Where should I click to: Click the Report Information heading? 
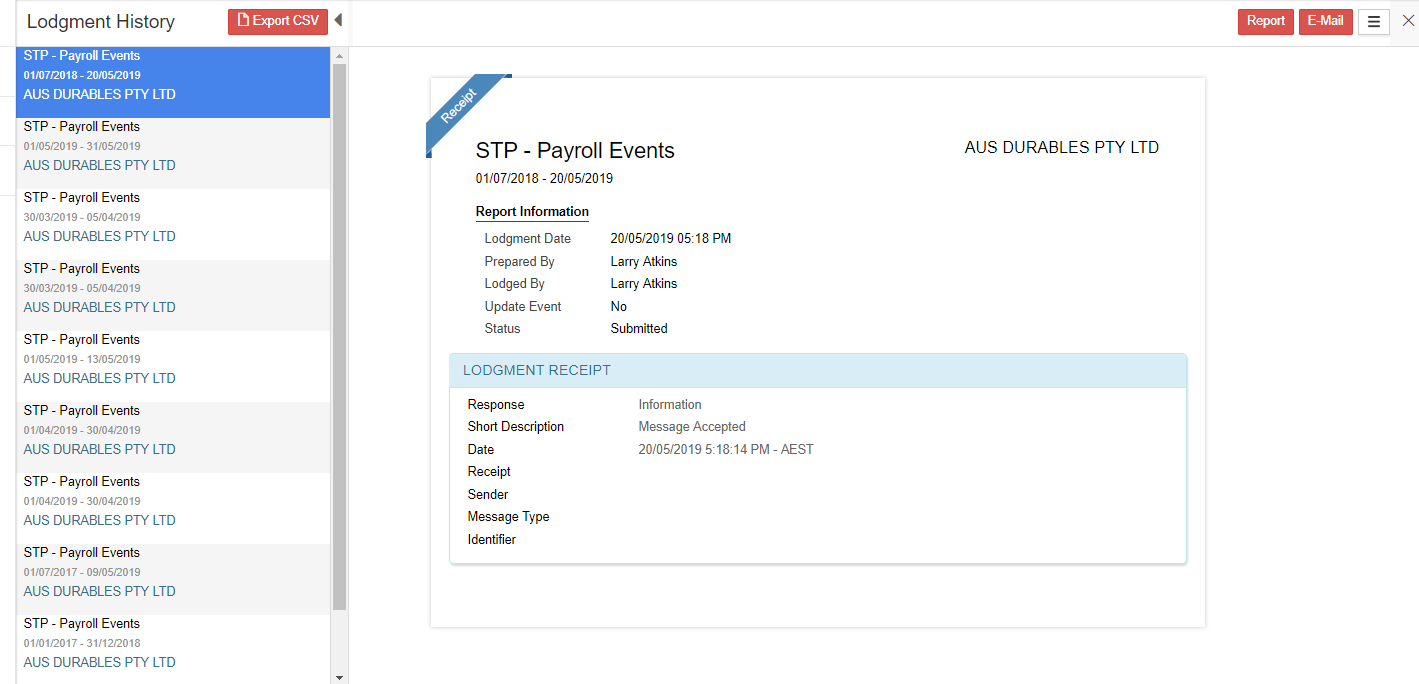pyautogui.click(x=532, y=212)
